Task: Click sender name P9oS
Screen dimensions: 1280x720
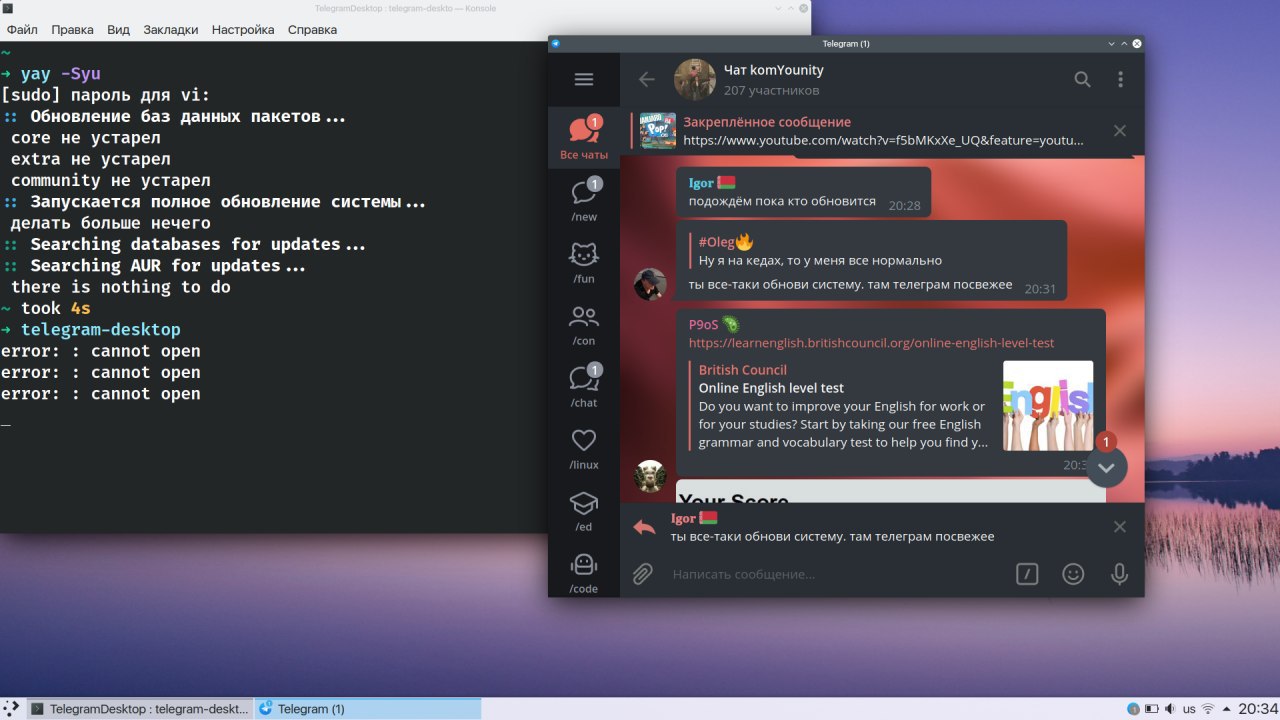Action: 703,324
